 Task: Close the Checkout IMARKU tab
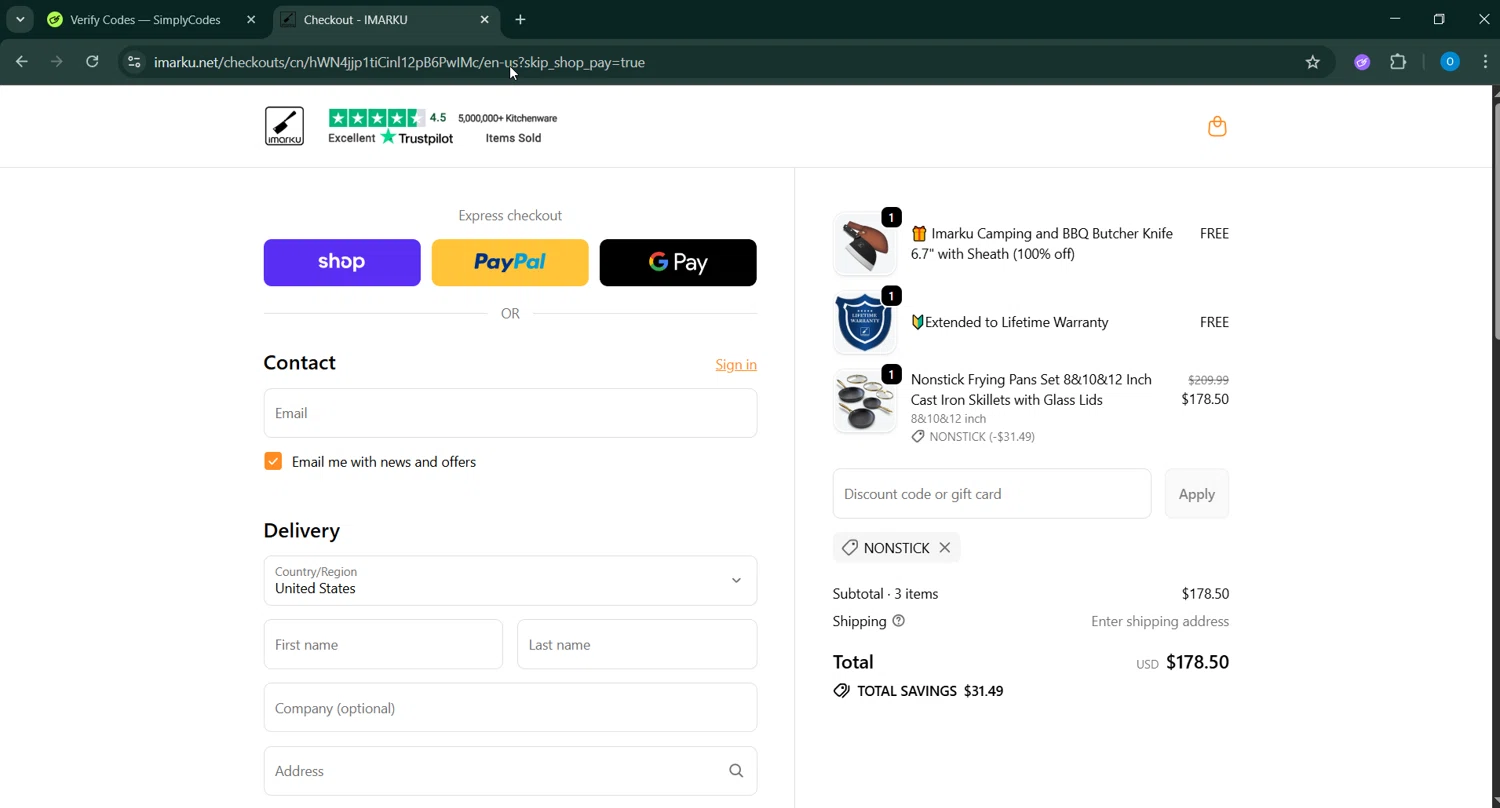click(x=485, y=19)
